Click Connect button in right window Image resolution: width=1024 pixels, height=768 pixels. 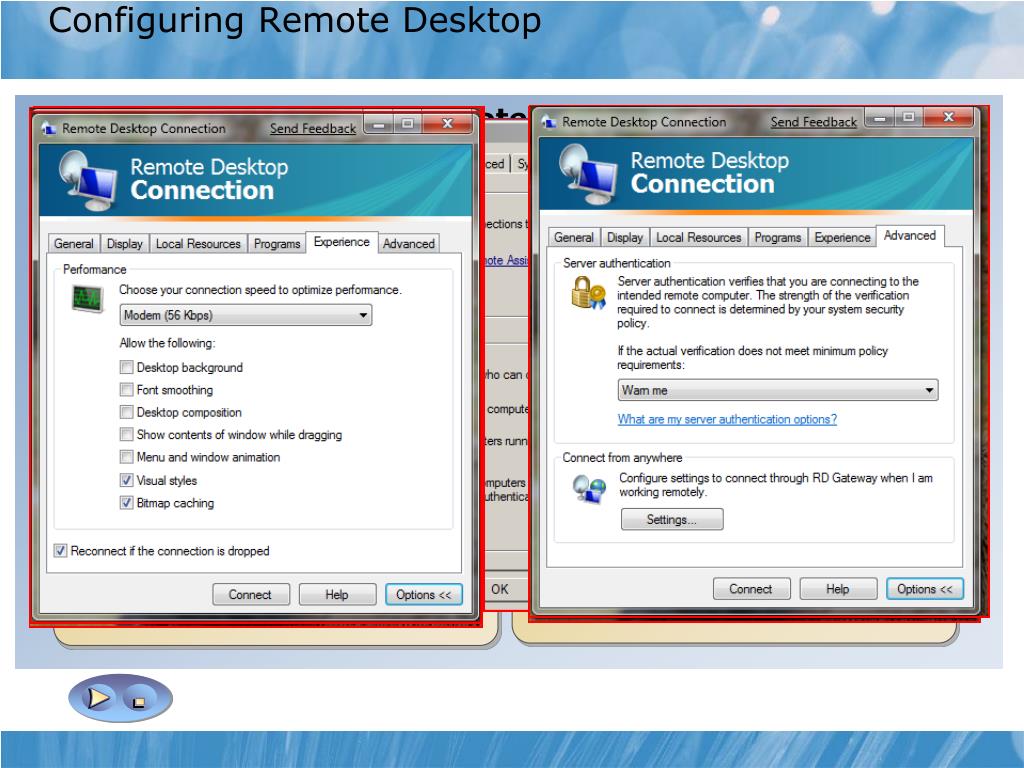(x=751, y=588)
